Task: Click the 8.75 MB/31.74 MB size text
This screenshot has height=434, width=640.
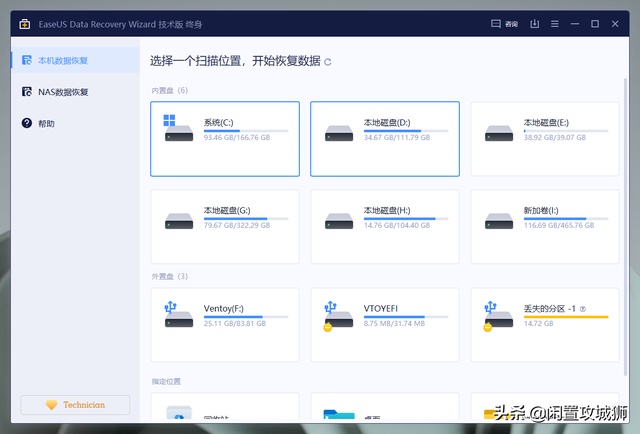Action: tap(394, 323)
